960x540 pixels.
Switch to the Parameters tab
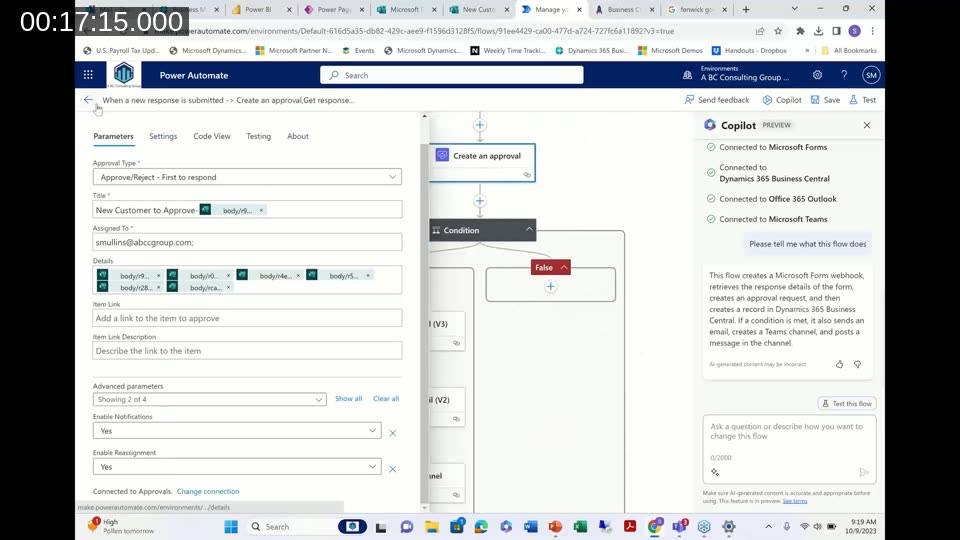pos(113,136)
